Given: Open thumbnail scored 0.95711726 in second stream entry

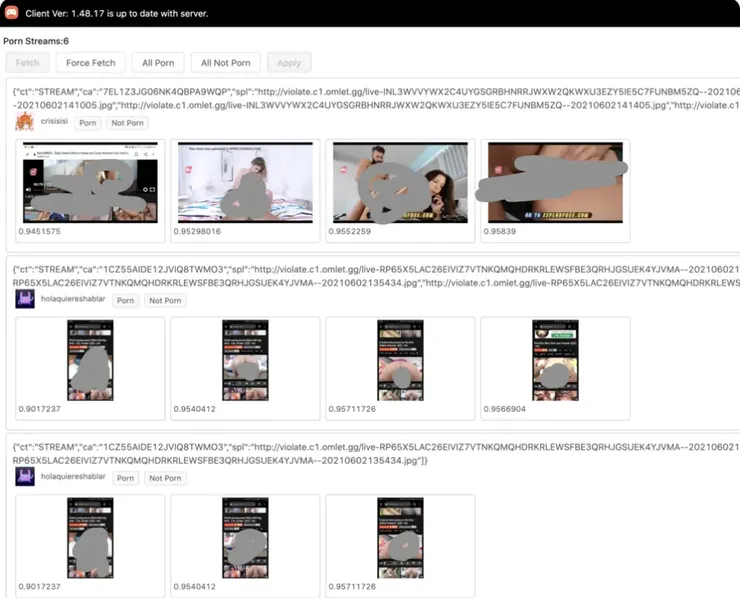Looking at the screenshot, I should point(400,360).
